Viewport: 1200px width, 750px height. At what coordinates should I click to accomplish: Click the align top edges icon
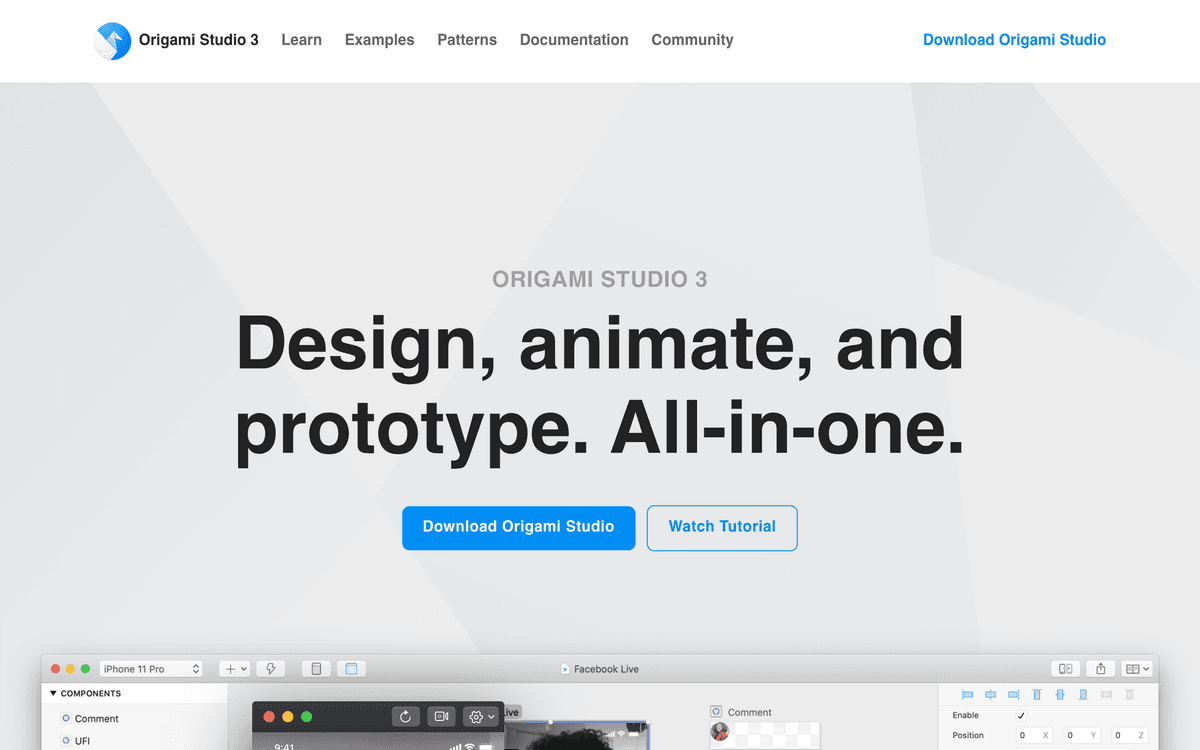pyautogui.click(x=1037, y=694)
